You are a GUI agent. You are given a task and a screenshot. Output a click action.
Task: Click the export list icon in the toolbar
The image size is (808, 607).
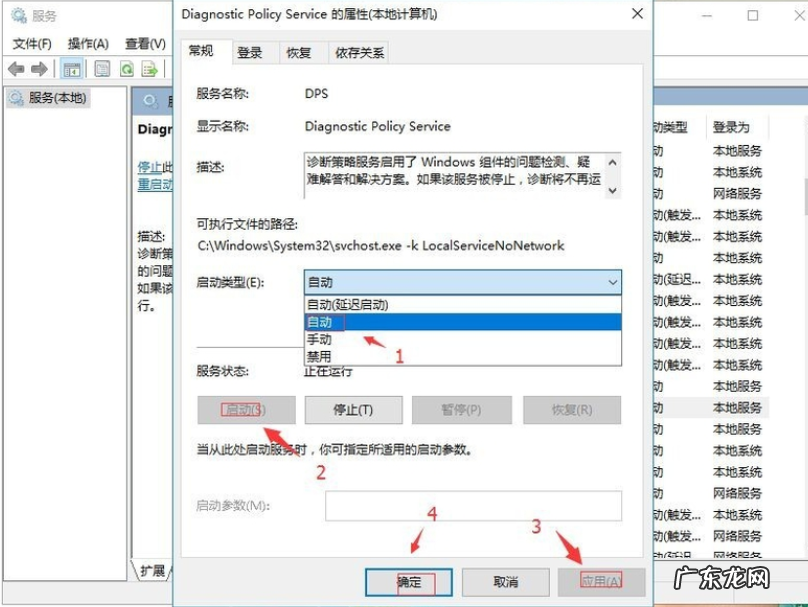click(x=150, y=68)
